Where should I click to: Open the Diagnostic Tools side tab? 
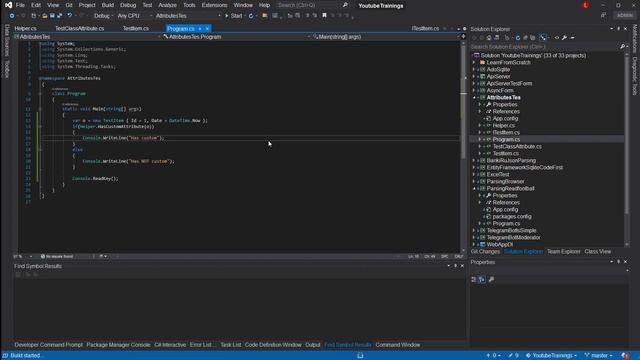635,76
